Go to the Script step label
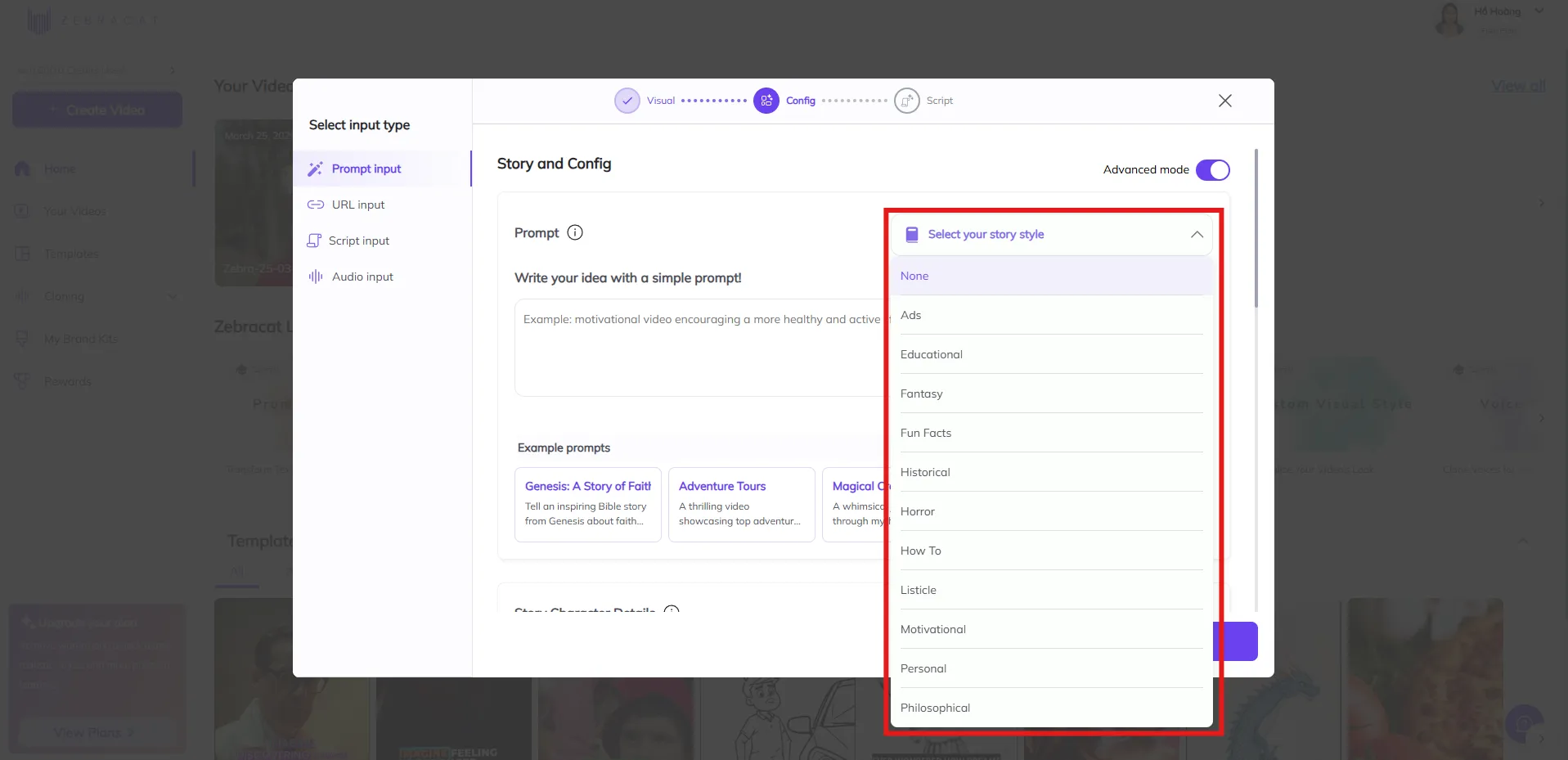This screenshot has height=760, width=1568. pos(940,101)
